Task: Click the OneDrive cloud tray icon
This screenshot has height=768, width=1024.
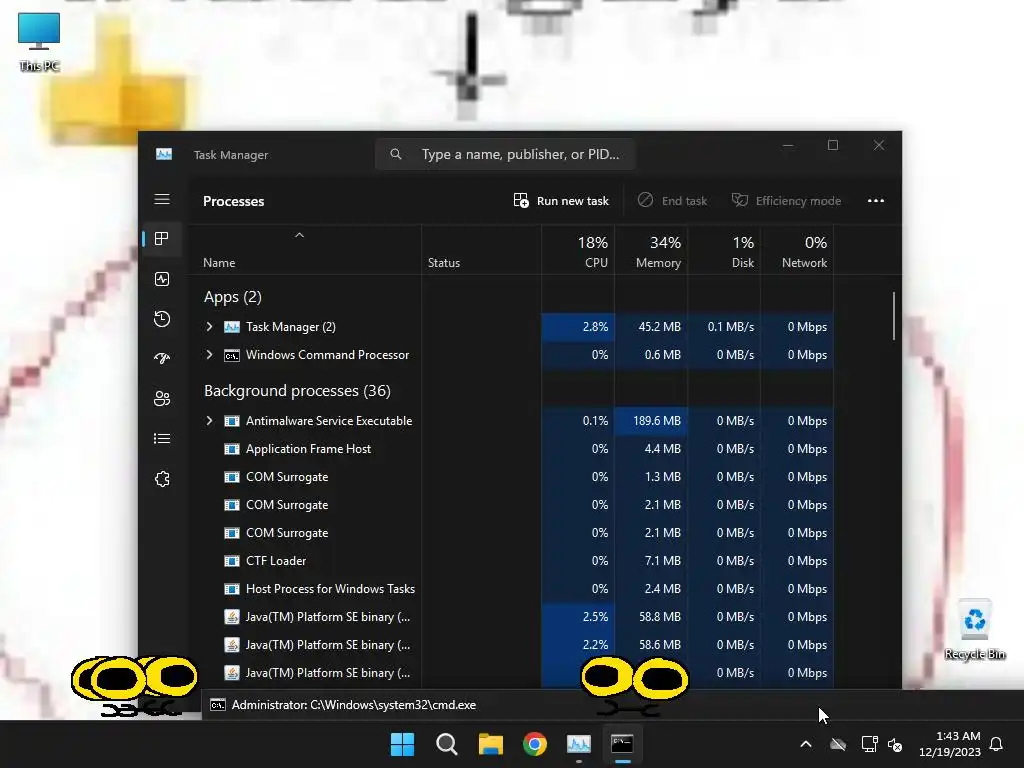Action: 838,744
